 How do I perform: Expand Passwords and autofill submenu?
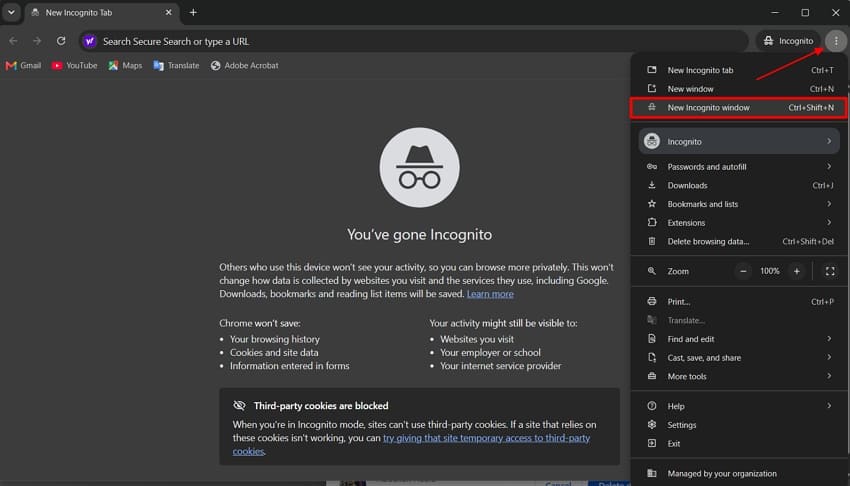click(739, 167)
